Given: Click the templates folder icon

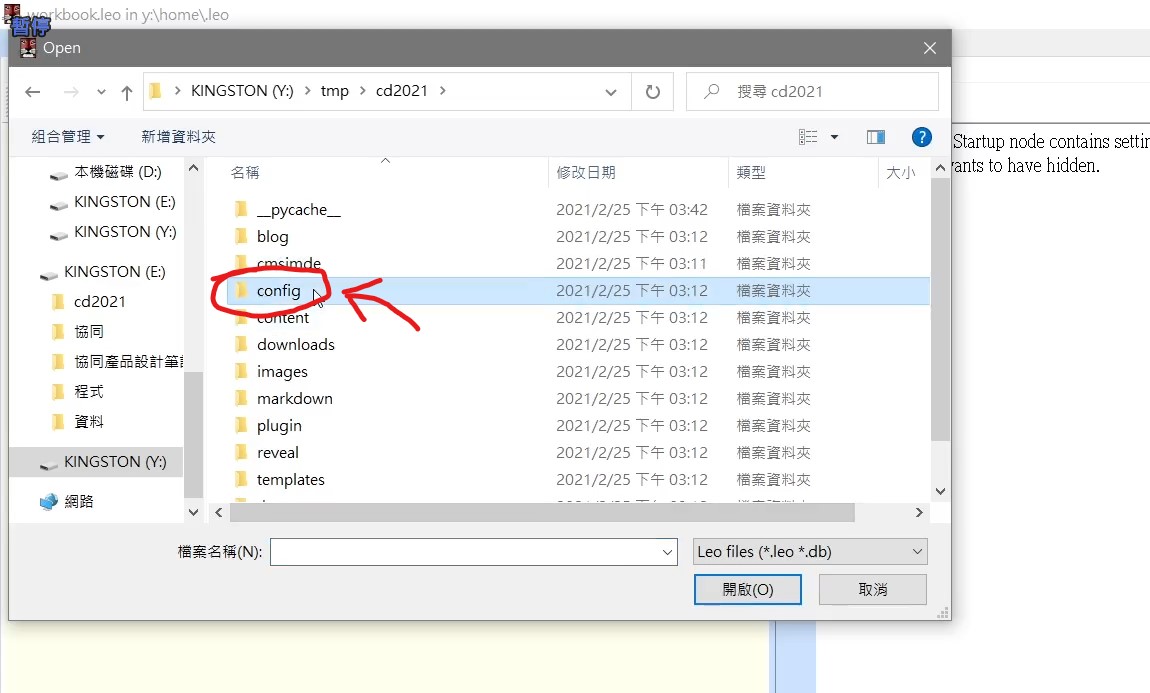Looking at the screenshot, I should coord(241,479).
